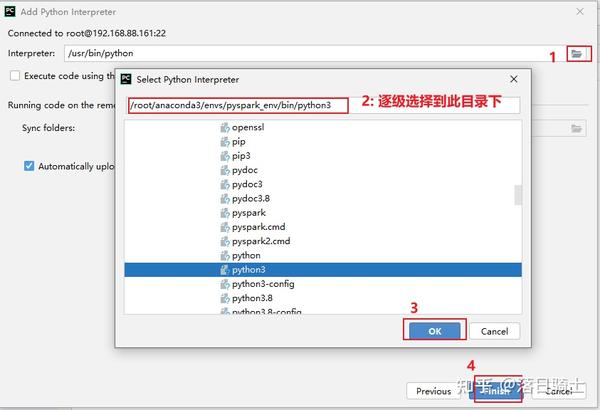Open the interpreter path browse folder icon
Image resolution: width=600 pixels, height=410 pixels.
coord(577,54)
